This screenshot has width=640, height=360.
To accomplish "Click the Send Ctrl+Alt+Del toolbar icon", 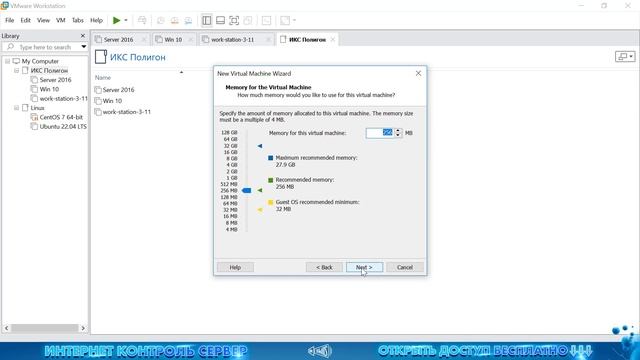I will pyautogui.click(x=142, y=20).
